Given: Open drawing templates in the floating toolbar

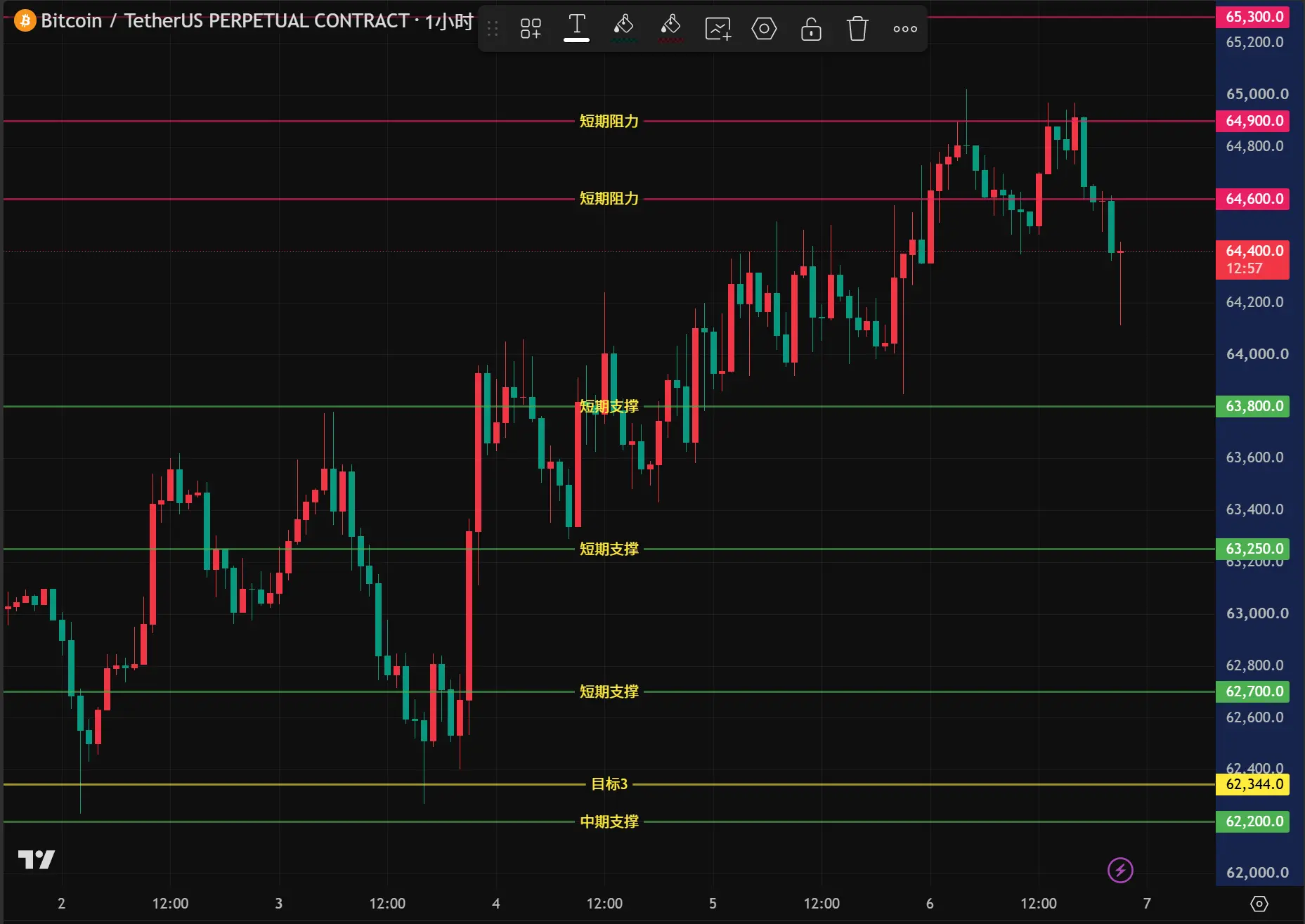Looking at the screenshot, I should click(x=531, y=29).
